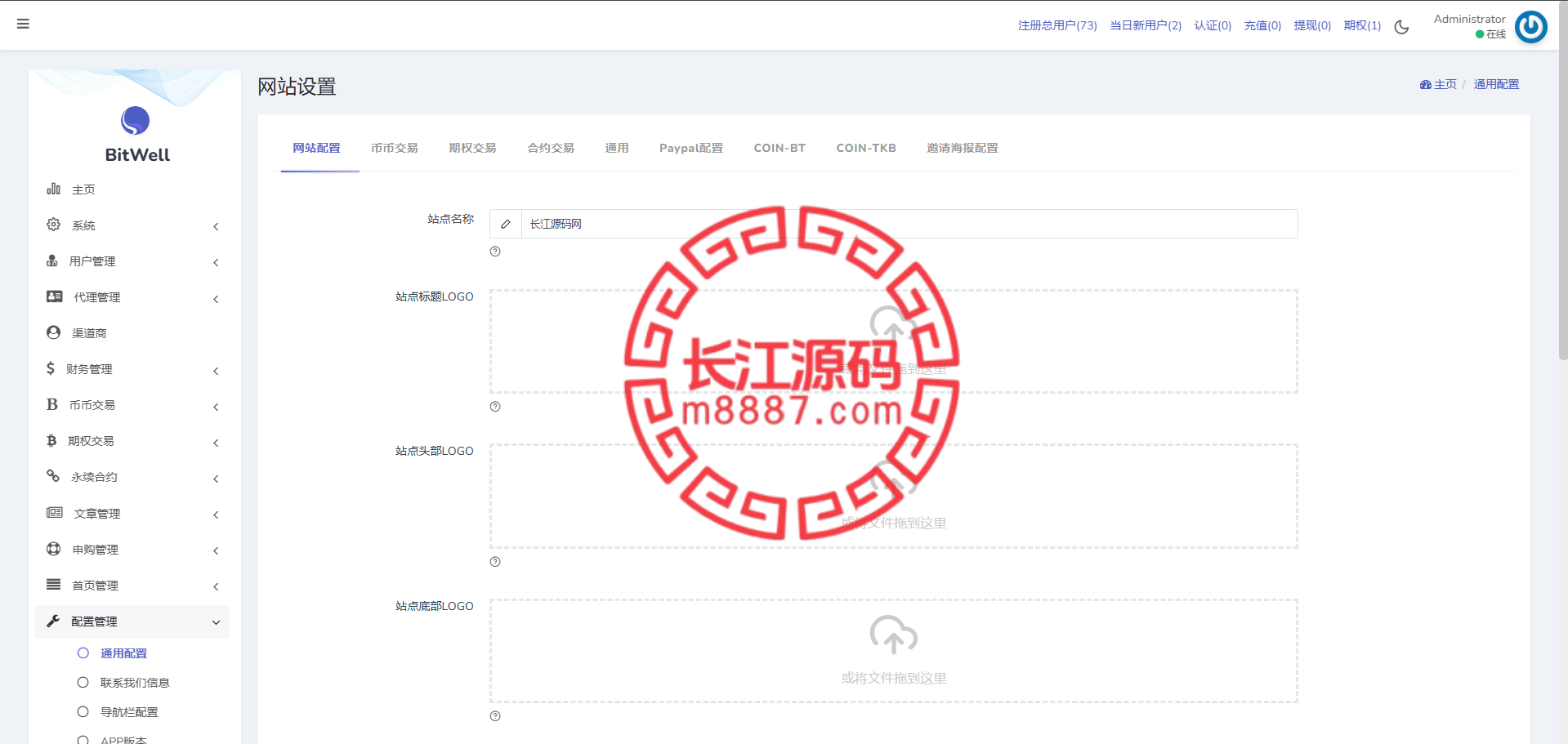The image size is (1568, 744).
Task: Open 充值(0) link
Action: point(1262,26)
